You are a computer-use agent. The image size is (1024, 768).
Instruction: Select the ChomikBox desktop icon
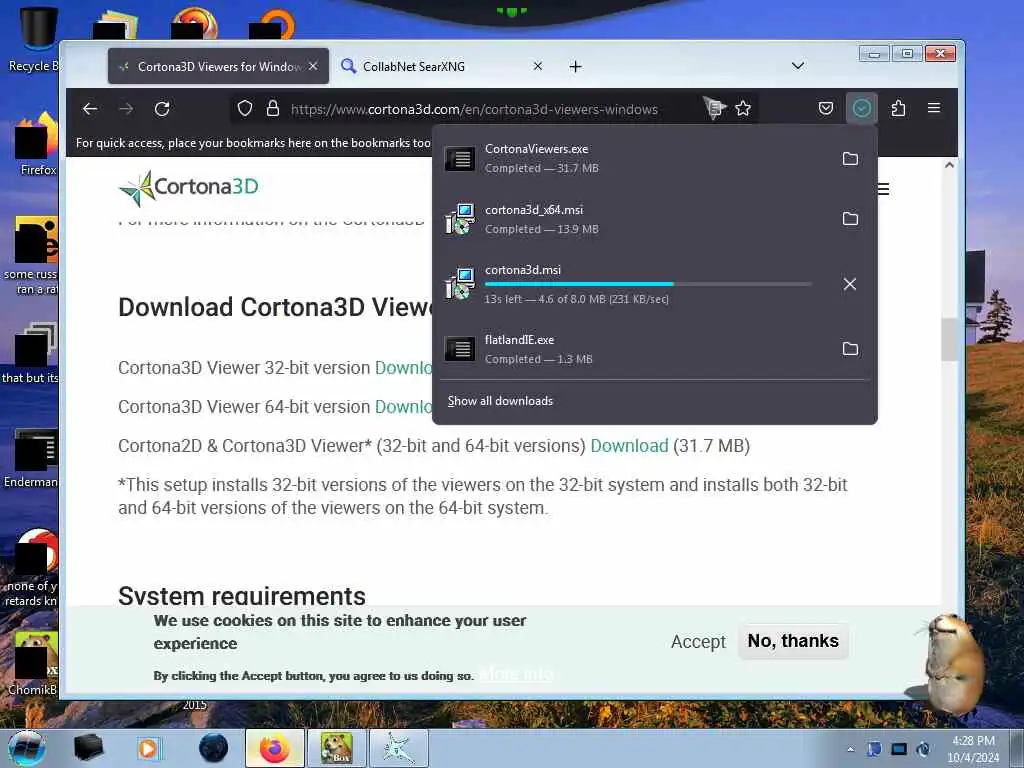[31, 664]
